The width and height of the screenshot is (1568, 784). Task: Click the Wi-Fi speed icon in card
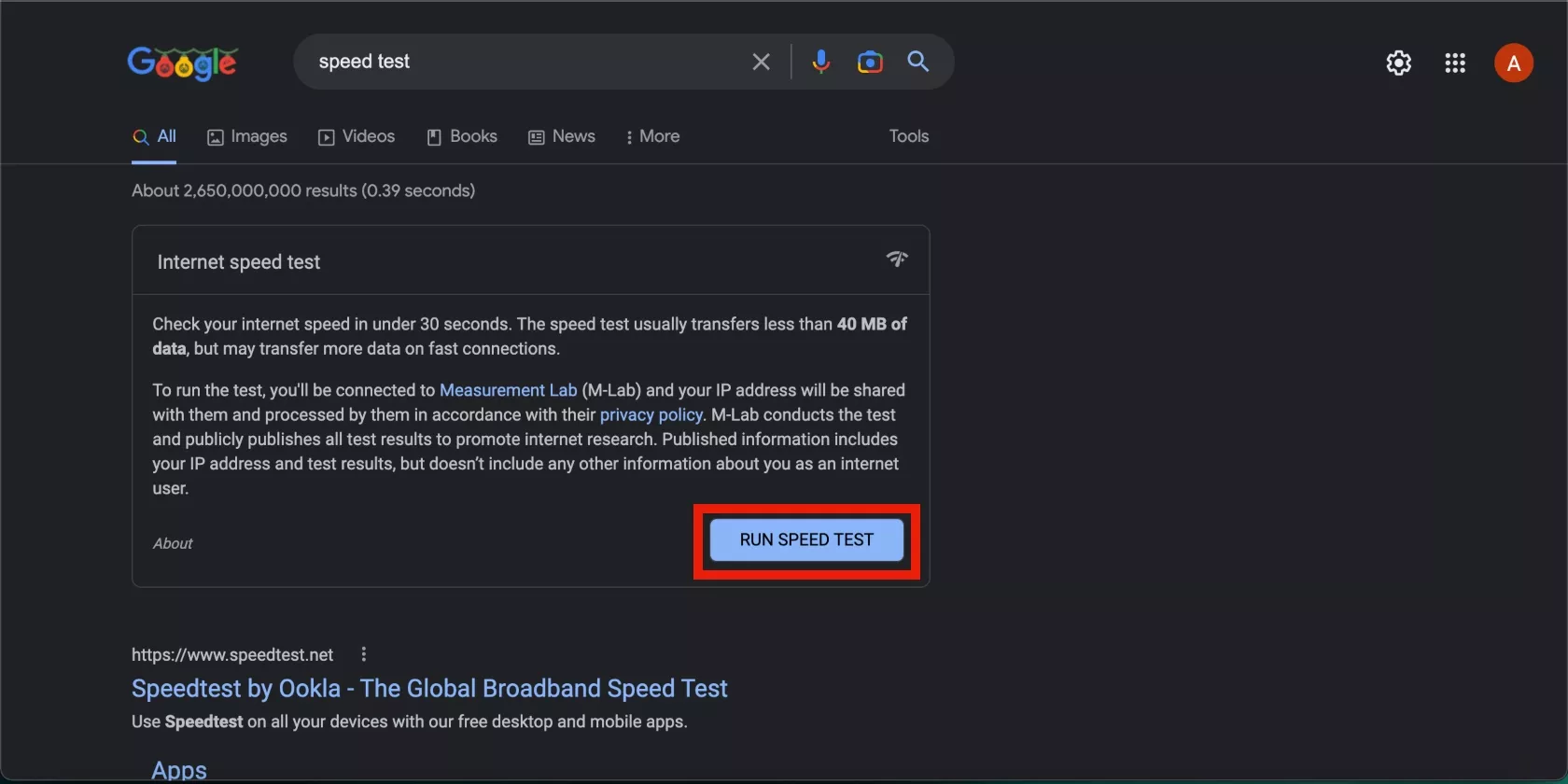pyautogui.click(x=897, y=259)
